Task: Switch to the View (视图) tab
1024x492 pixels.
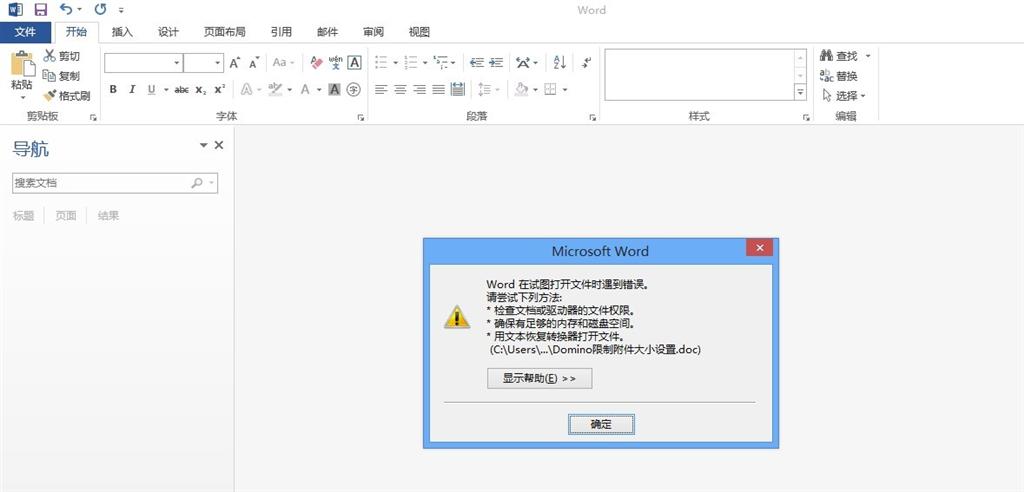Action: click(x=419, y=32)
